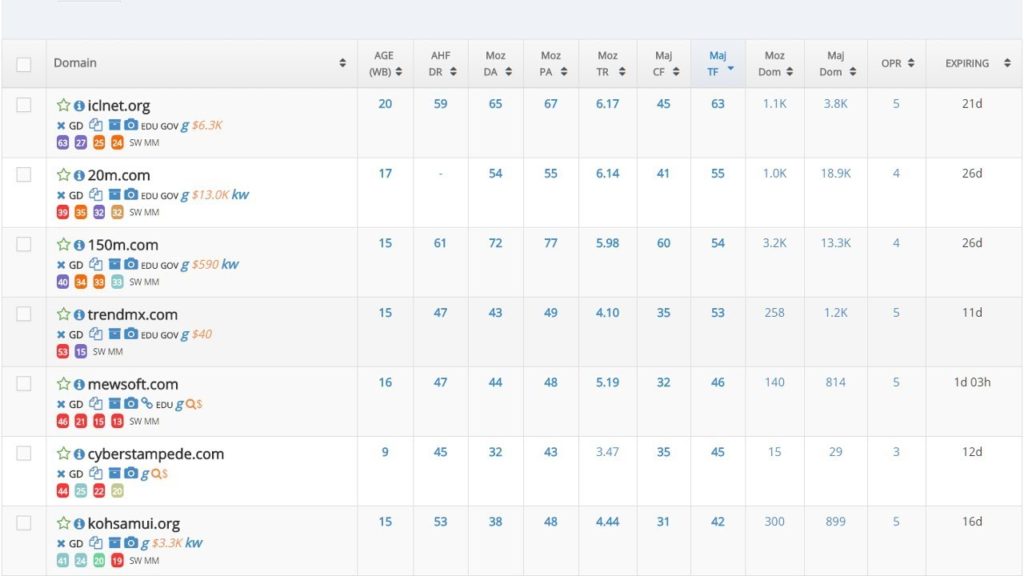Image resolution: width=1024 pixels, height=576 pixels.
Task: Click the Maj Dom column header
Action: (x=836, y=63)
